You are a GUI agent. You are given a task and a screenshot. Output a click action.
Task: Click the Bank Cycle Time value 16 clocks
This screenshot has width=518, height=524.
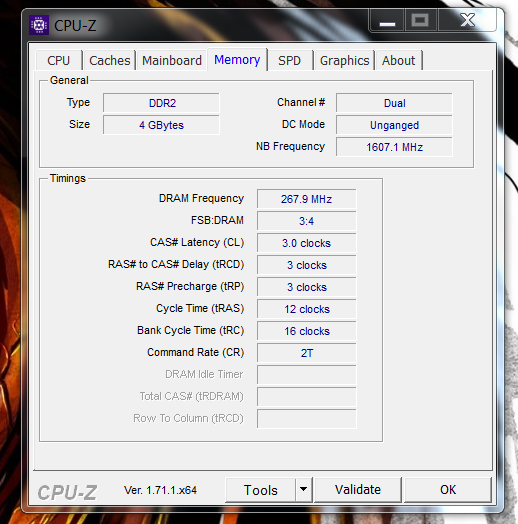coord(307,331)
